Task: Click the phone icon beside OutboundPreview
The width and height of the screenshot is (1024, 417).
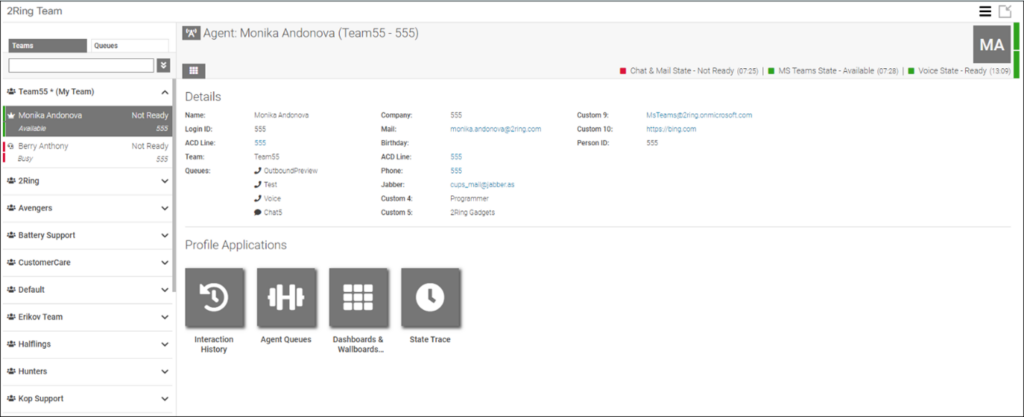Action: pos(258,171)
